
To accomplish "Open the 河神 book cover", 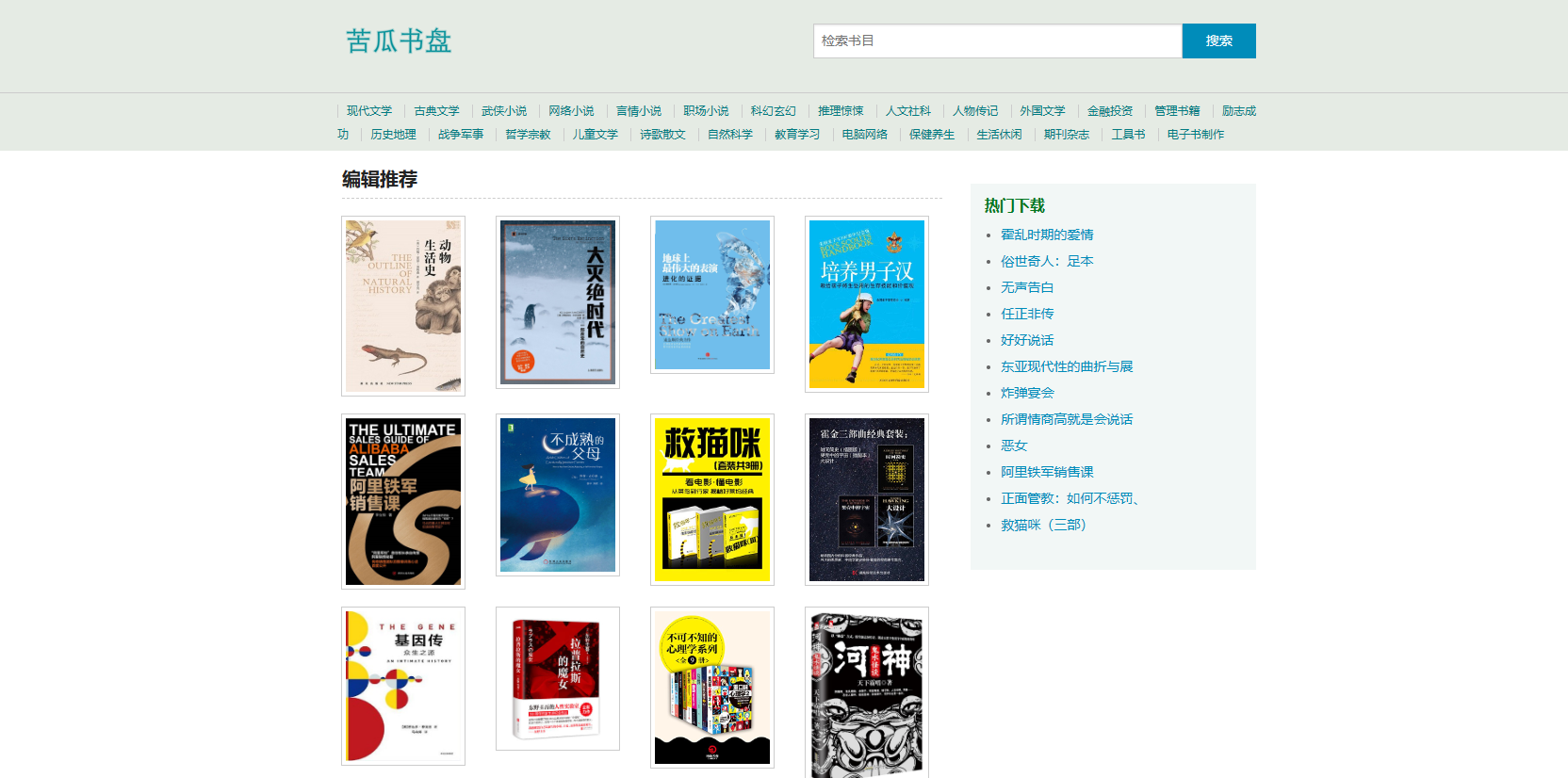I will tap(867, 693).
